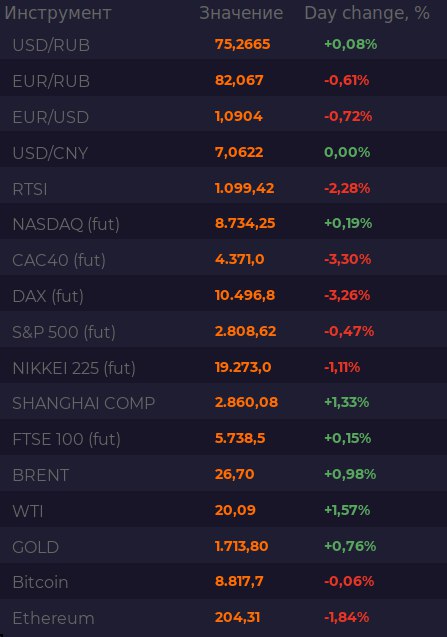The width and height of the screenshot is (447, 637).
Task: Click the BRENT value 26,70
Action: [x=234, y=474]
